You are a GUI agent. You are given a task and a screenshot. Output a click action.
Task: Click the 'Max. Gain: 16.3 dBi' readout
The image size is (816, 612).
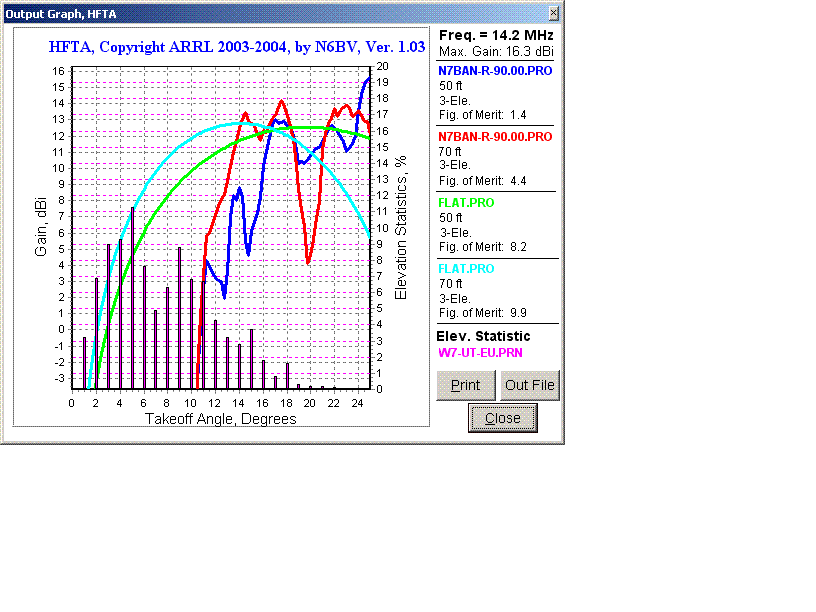click(x=496, y=51)
